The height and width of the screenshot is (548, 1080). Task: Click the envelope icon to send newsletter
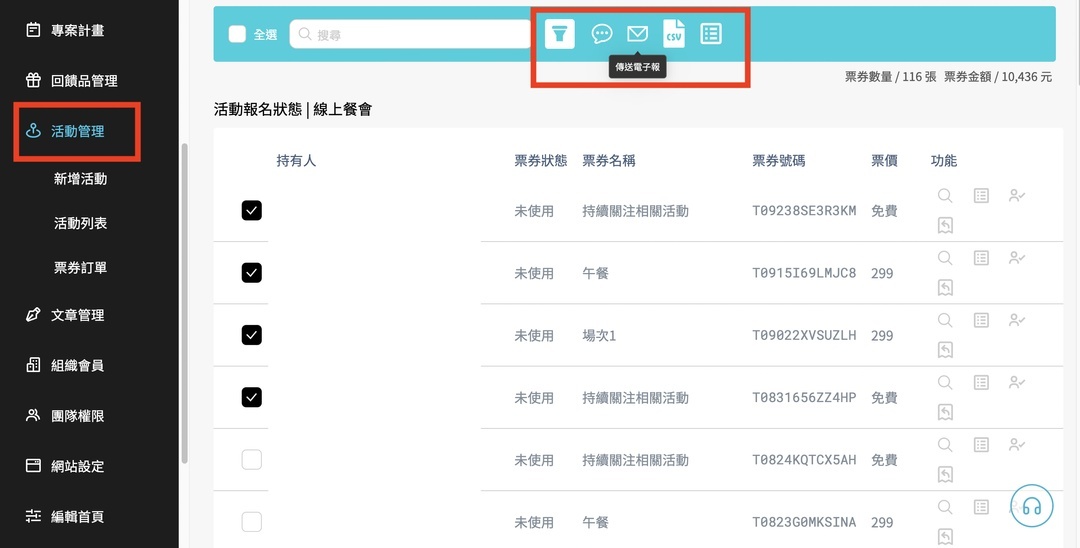(637, 34)
